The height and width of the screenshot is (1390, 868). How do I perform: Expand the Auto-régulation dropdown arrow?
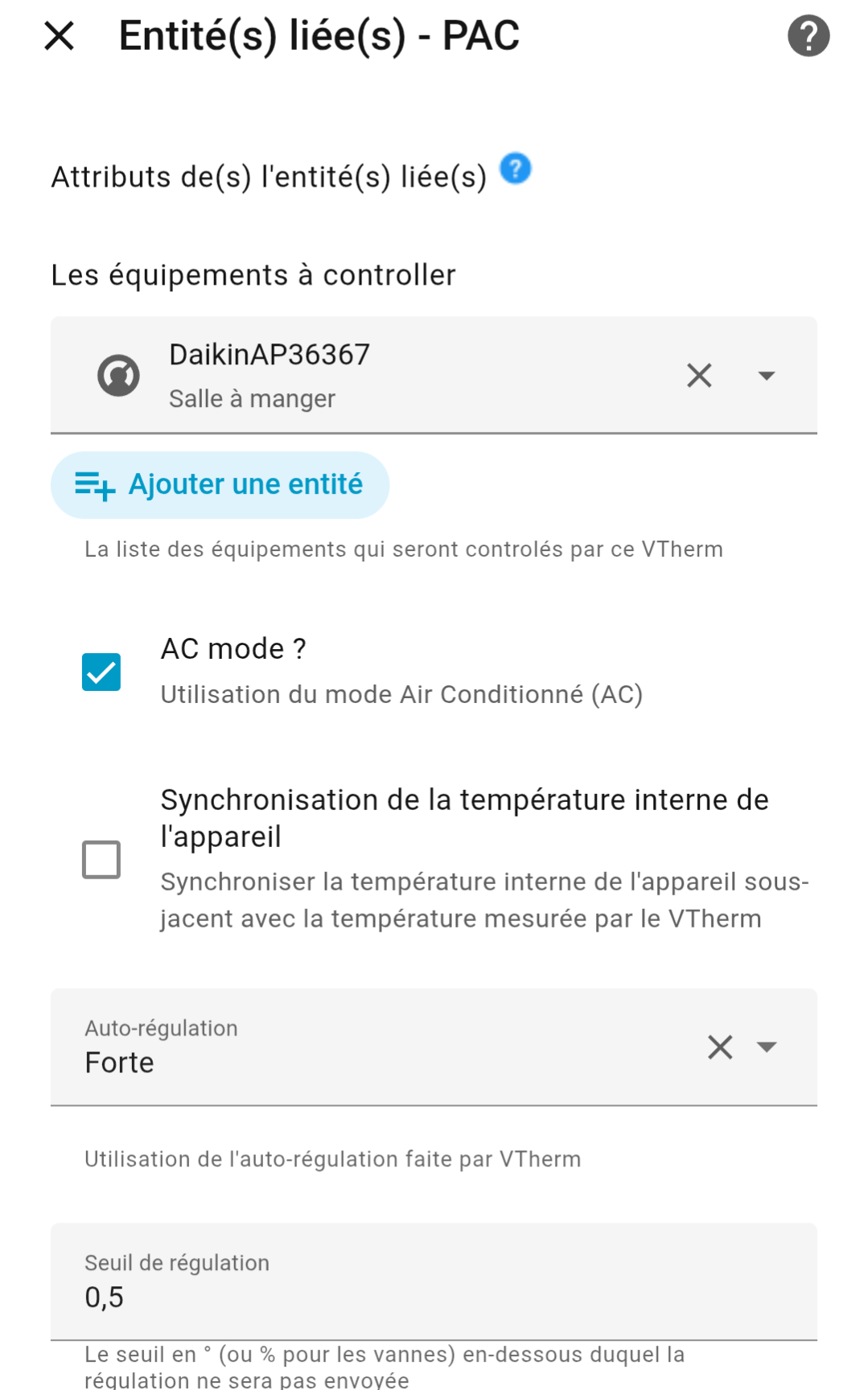[x=767, y=1047]
